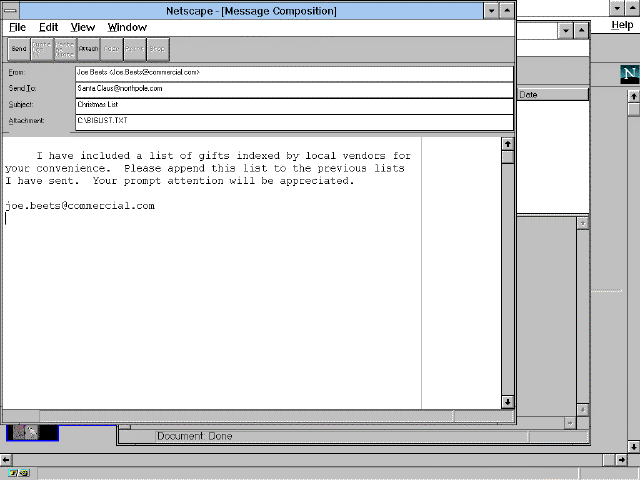Click the message body scrollbar thumb

pos(507,157)
